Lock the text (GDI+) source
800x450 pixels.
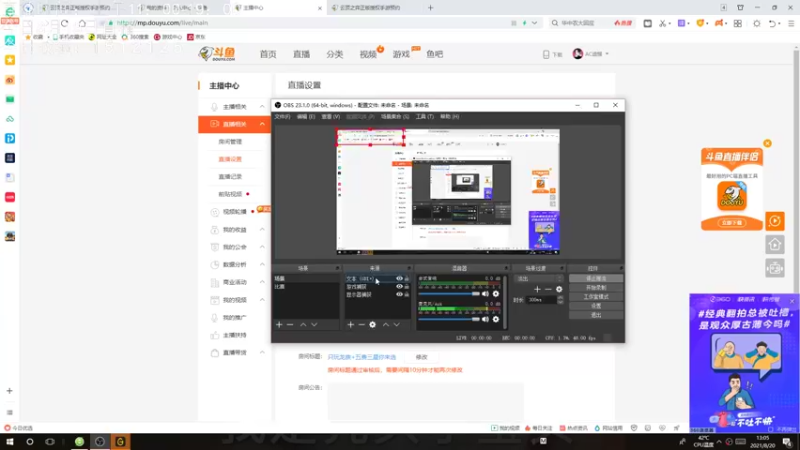(407, 279)
